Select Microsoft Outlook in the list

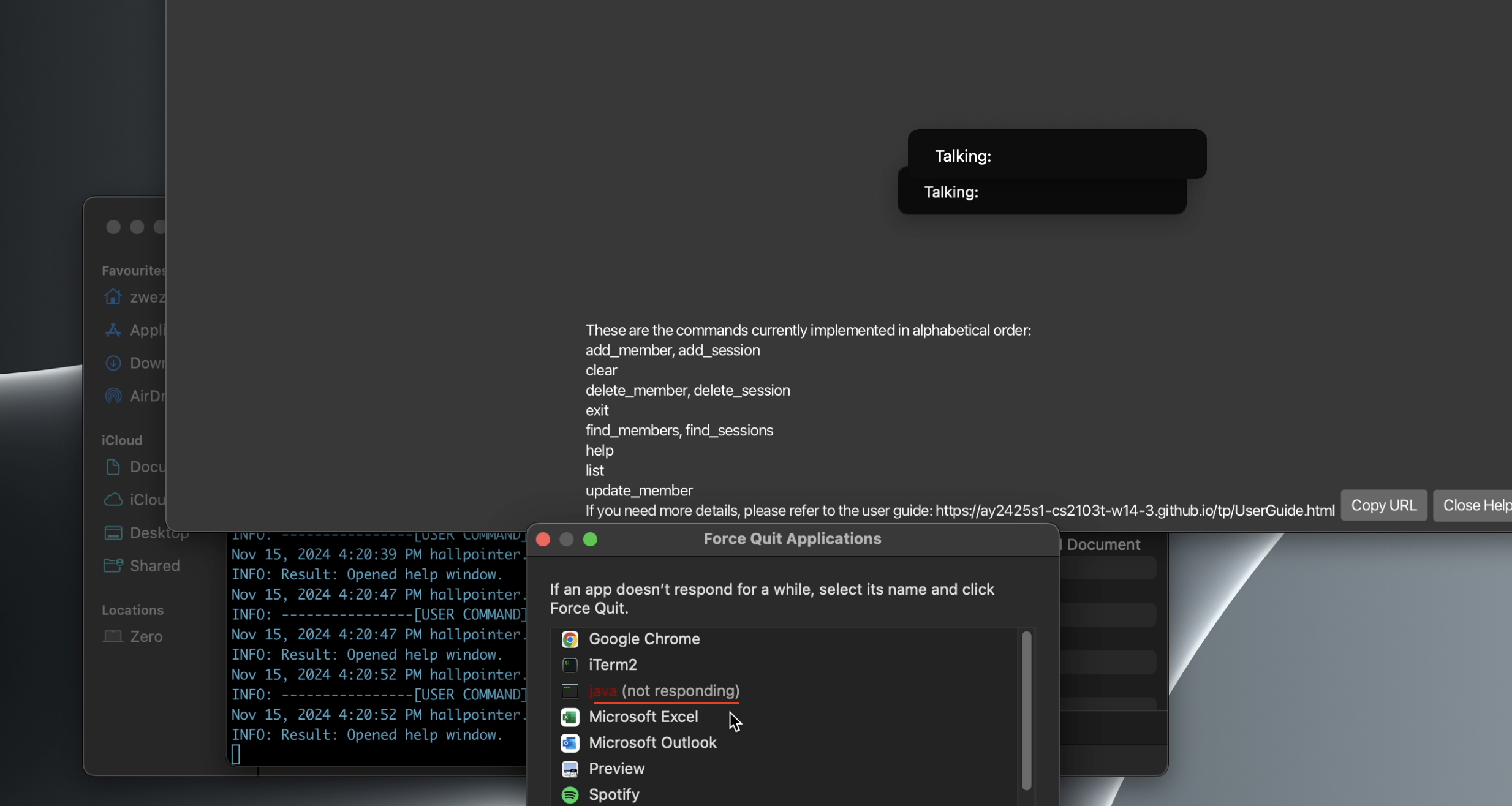point(652,742)
